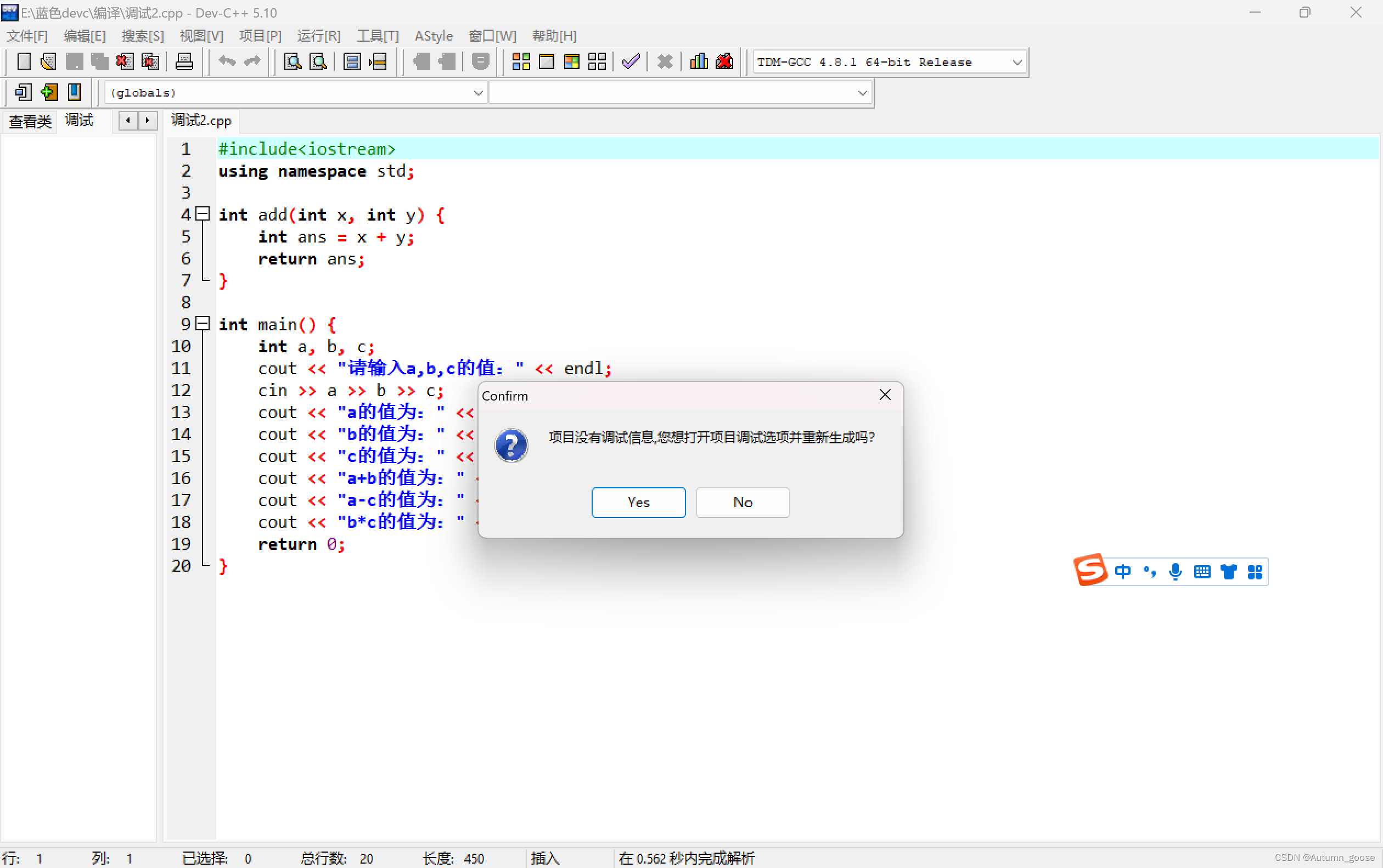The image size is (1383, 868).
Task: Click the Sogou microphone voice input icon
Action: point(1175,571)
